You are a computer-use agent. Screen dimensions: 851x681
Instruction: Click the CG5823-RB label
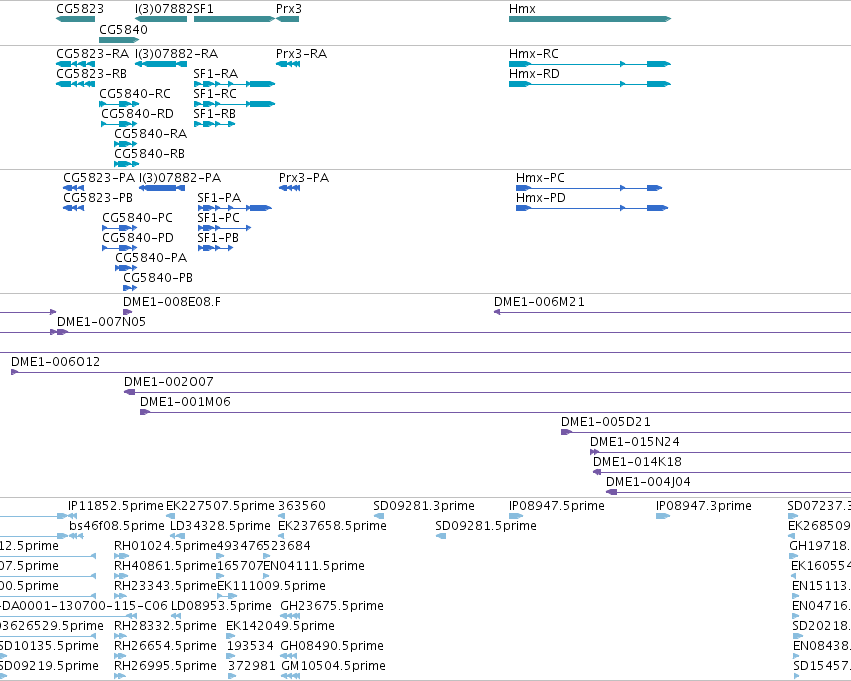[x=92, y=74]
